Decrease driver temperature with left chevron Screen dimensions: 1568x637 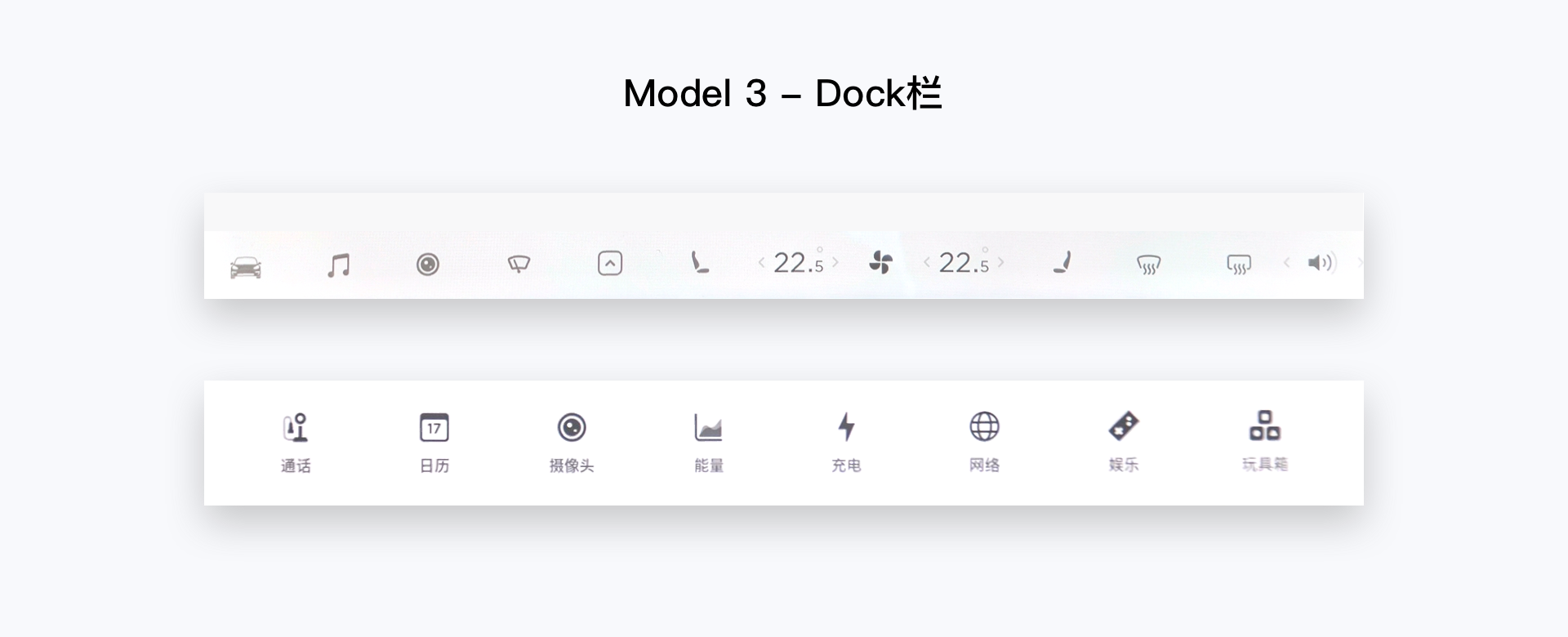(761, 263)
